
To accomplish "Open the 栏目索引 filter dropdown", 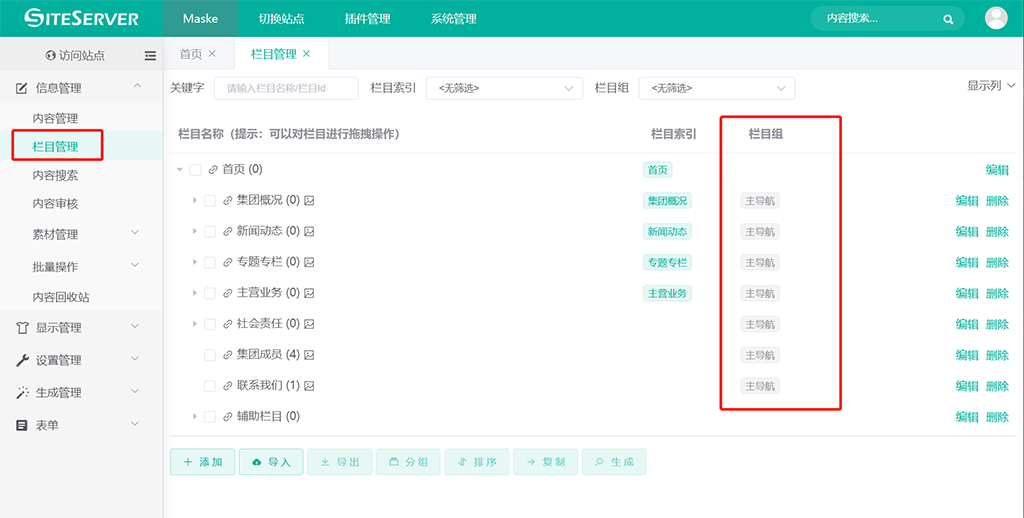I will 504,88.
